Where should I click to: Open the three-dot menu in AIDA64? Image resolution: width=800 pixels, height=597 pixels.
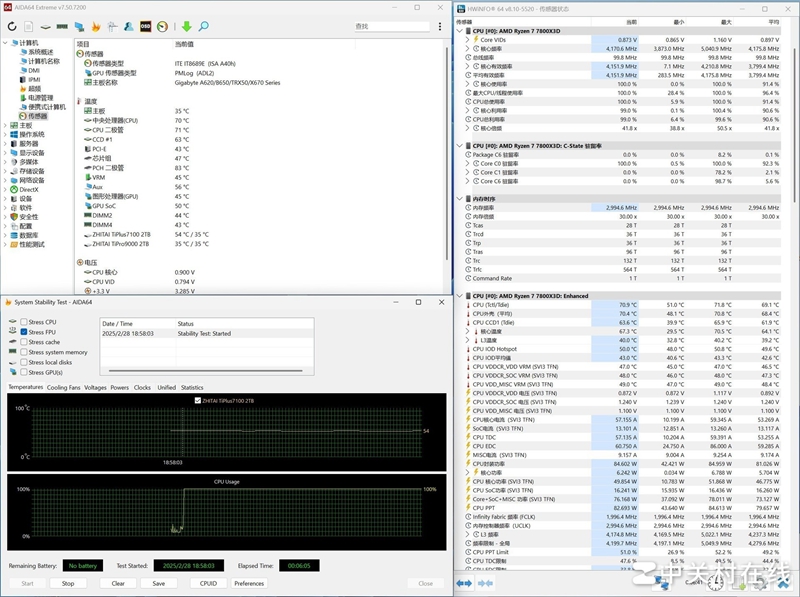pos(438,26)
